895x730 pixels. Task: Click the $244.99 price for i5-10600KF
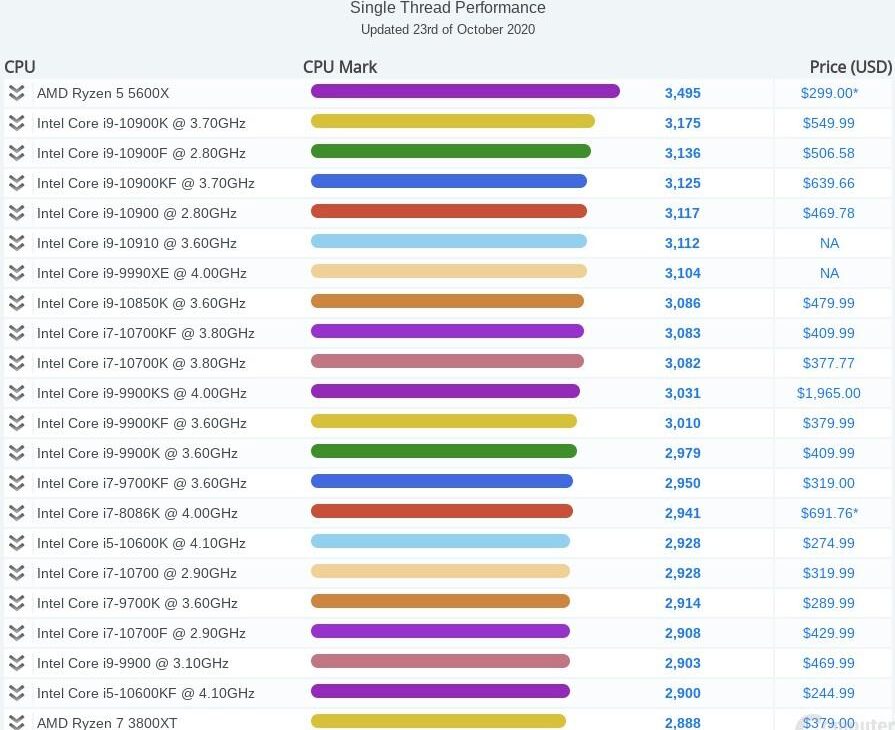tap(828, 693)
